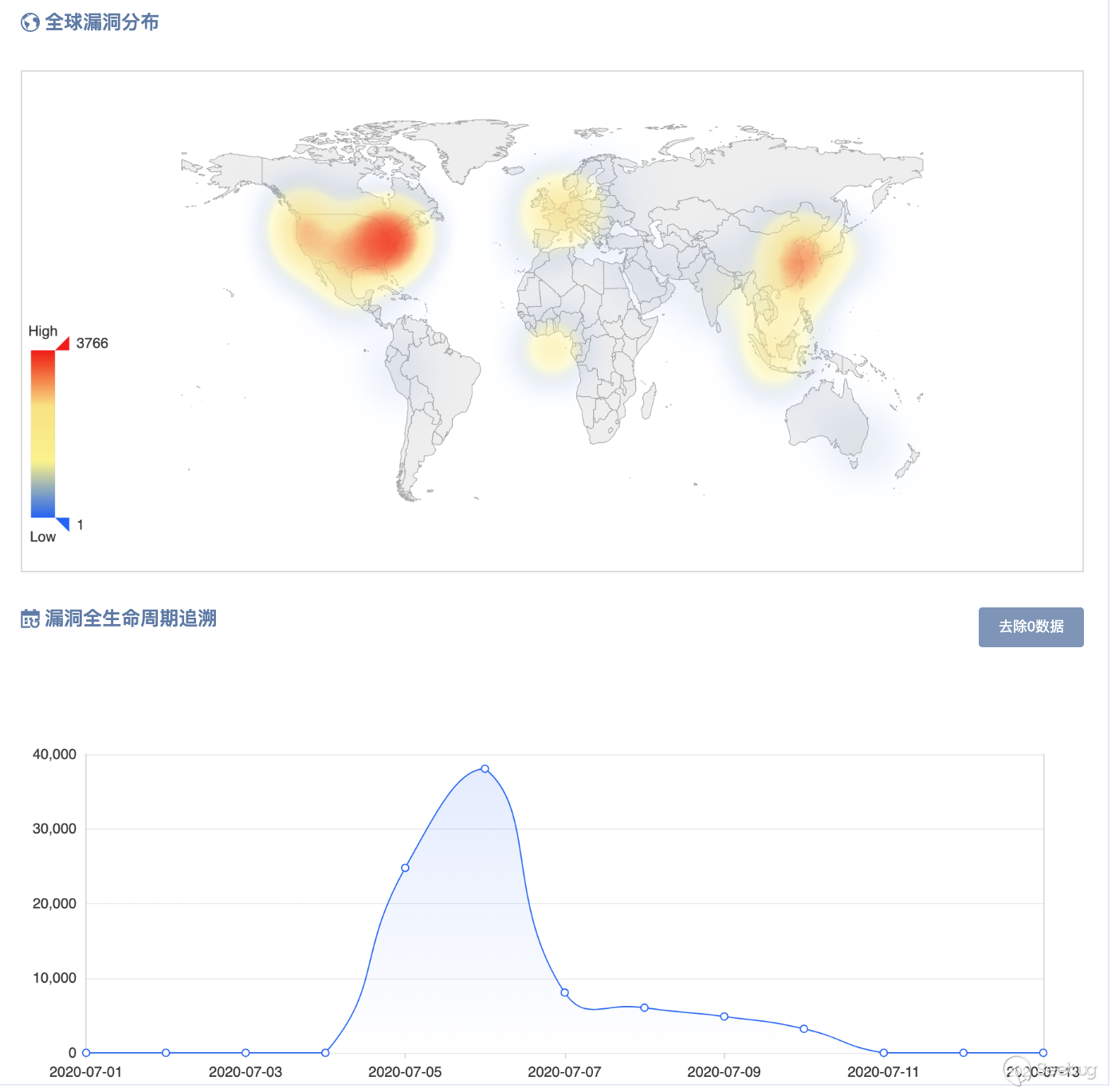The image size is (1119, 1092).
Task: Click Australia on the world map
Action: tap(826, 421)
